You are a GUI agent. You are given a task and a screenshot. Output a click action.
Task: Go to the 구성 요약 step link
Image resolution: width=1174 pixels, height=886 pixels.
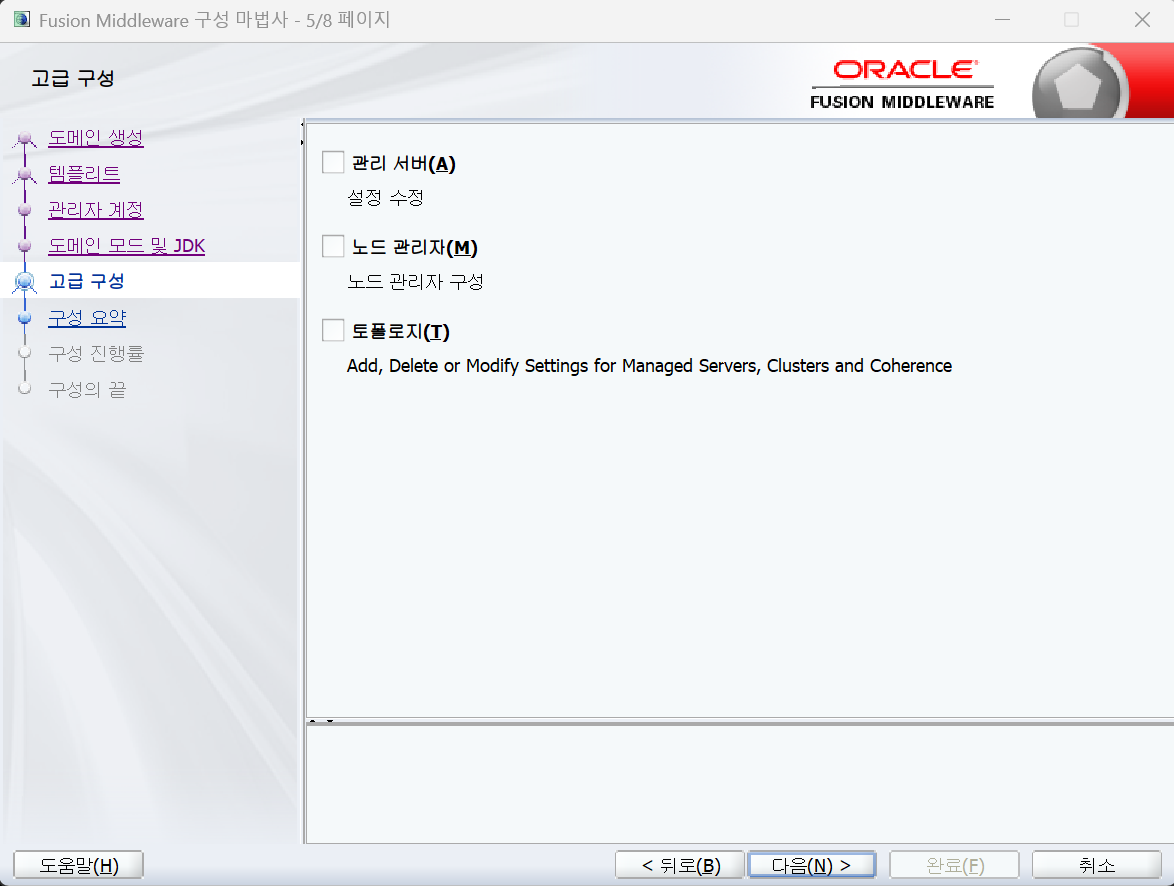tap(87, 318)
